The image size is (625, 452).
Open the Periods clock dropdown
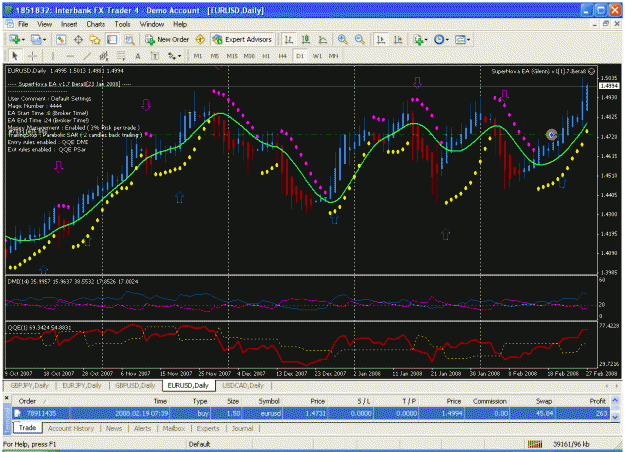[x=441, y=39]
